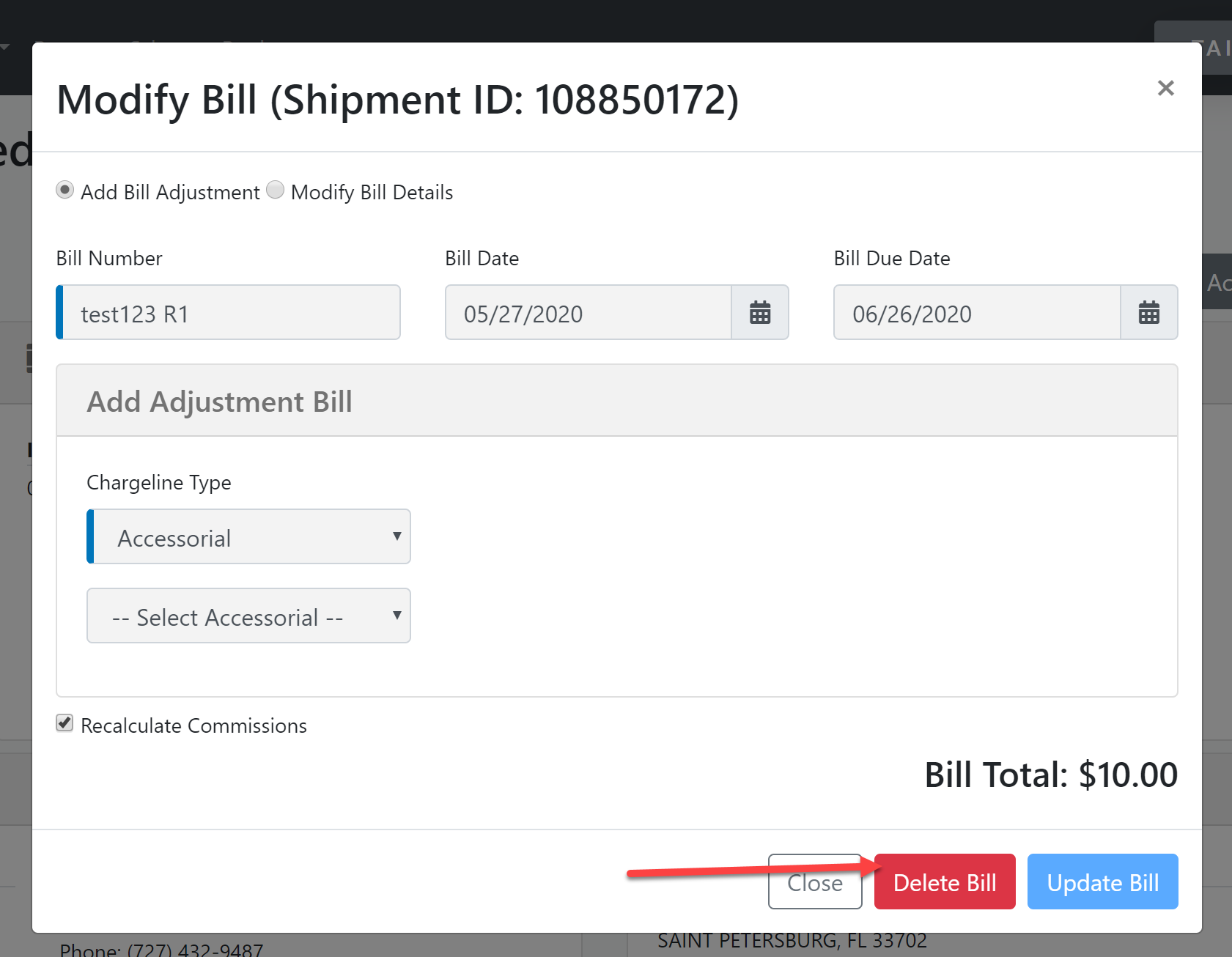Click the Close button
This screenshot has height=957, width=1232.
[x=815, y=882]
